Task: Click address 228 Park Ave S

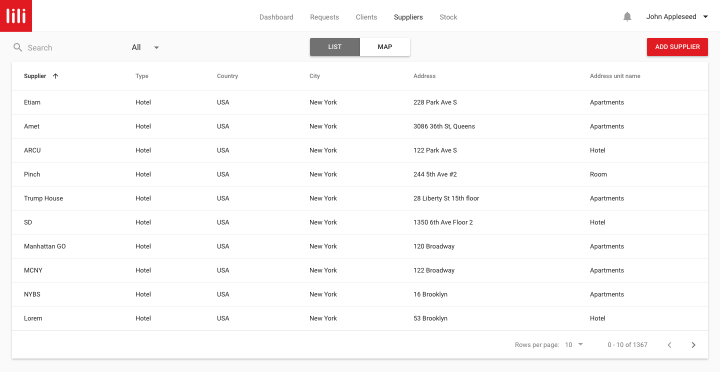Action: (x=435, y=102)
